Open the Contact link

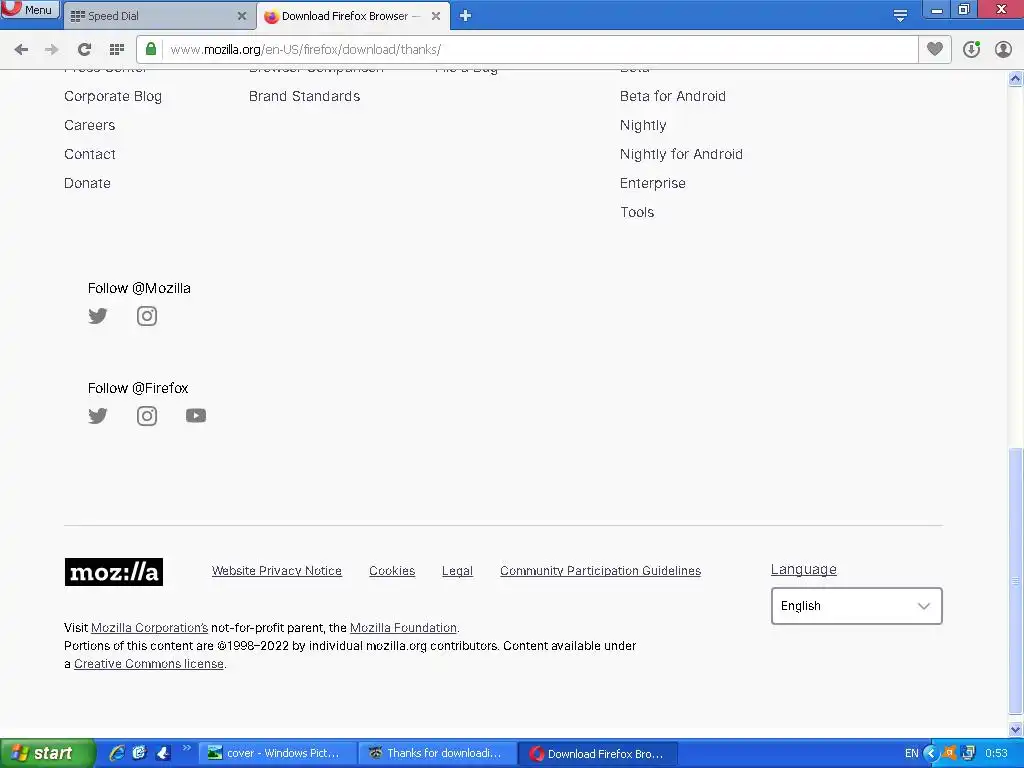(89, 154)
